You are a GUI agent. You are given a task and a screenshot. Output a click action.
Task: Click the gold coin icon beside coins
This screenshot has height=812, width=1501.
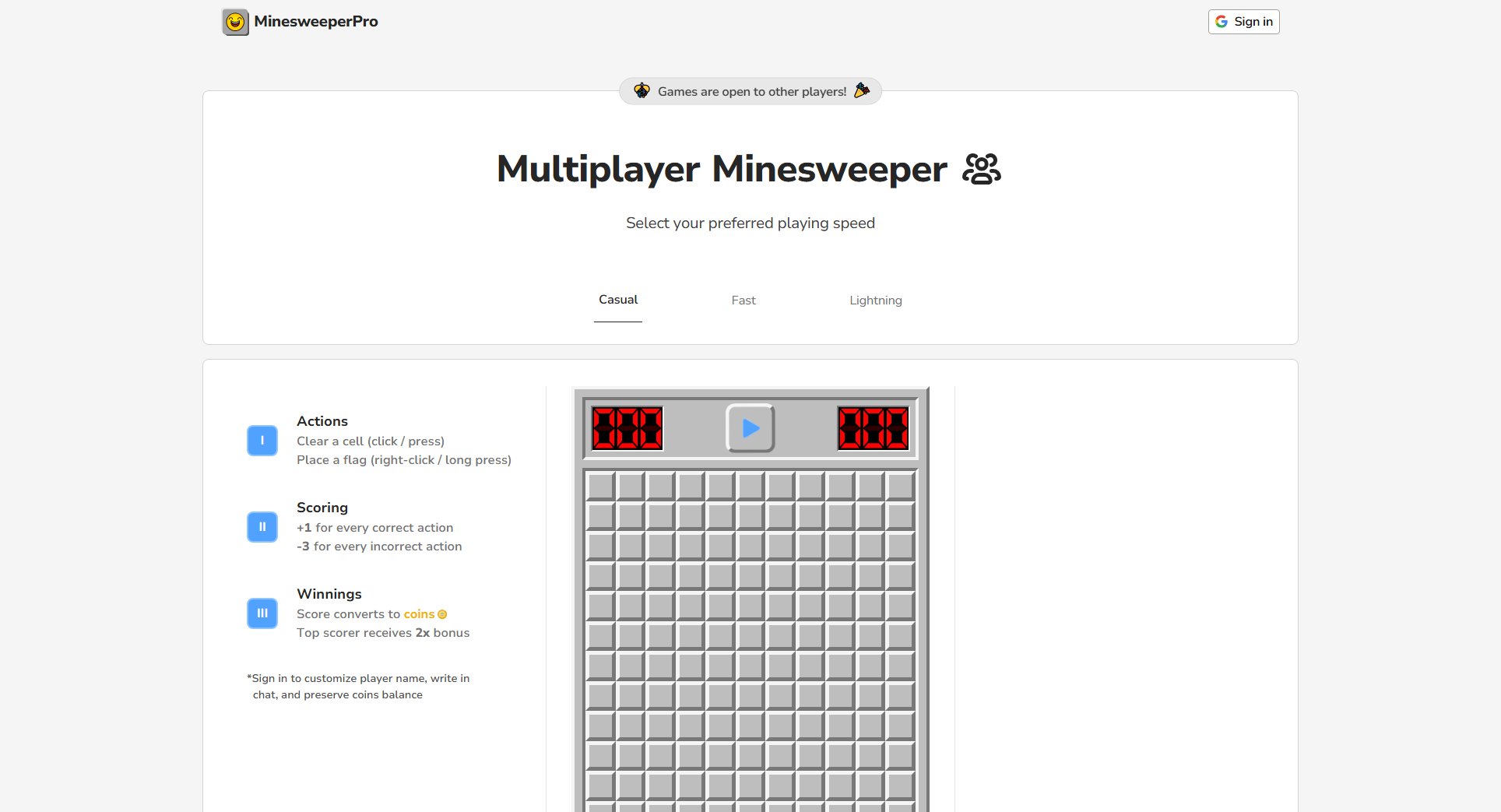(442, 615)
